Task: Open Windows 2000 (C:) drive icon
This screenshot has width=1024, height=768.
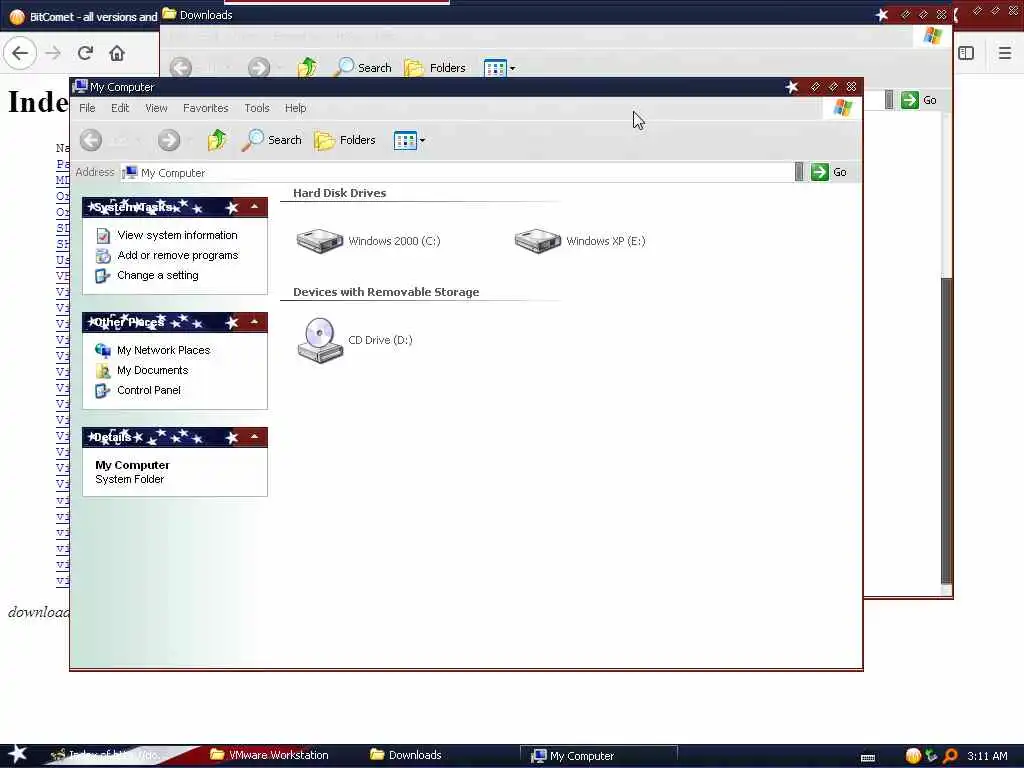Action: [x=320, y=241]
